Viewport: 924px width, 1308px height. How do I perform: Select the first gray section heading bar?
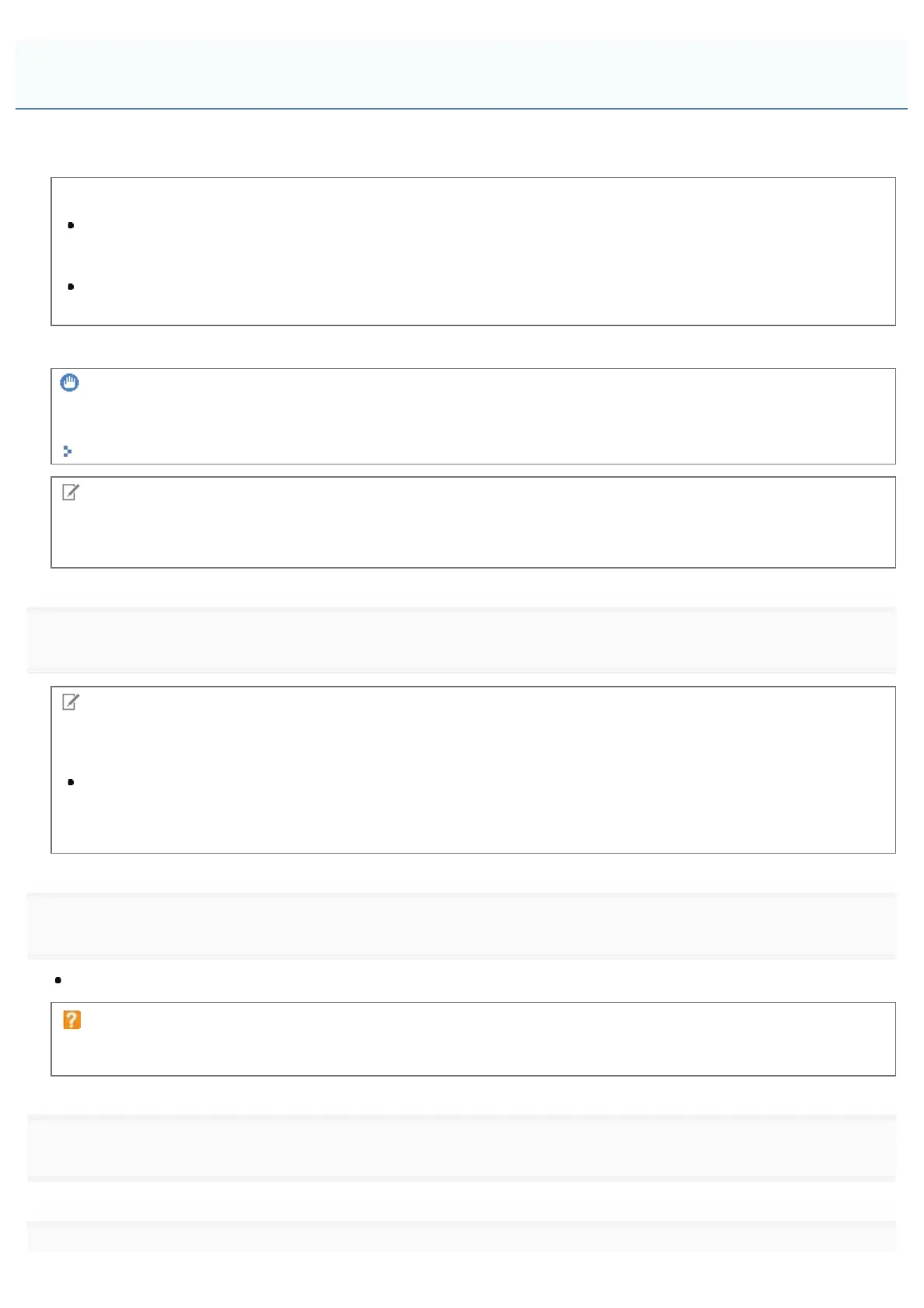click(461, 639)
